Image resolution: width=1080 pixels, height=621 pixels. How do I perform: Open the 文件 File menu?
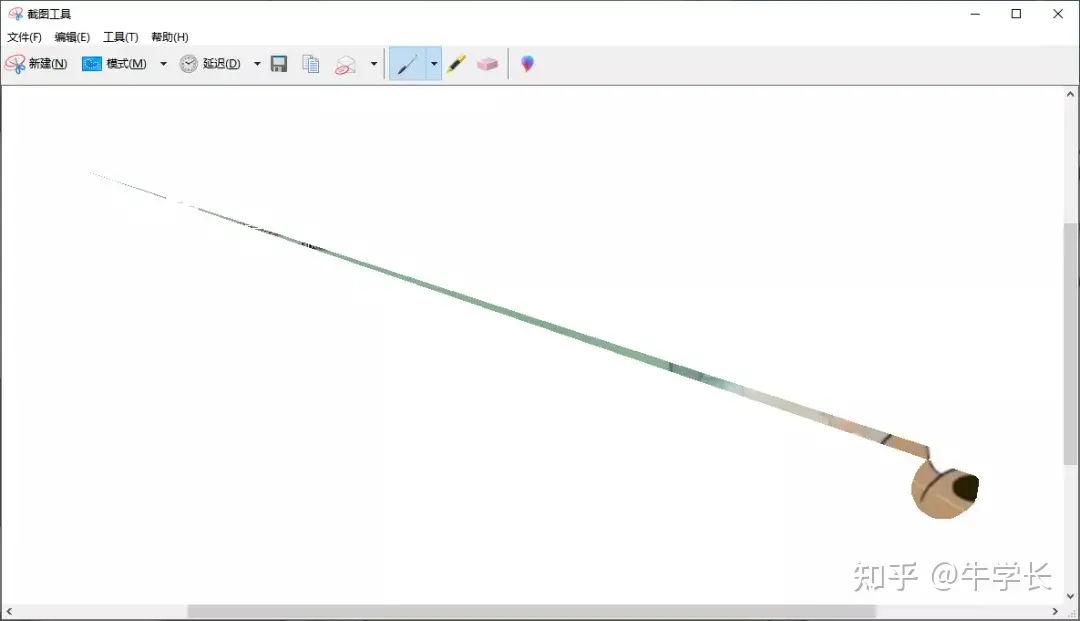(x=24, y=37)
